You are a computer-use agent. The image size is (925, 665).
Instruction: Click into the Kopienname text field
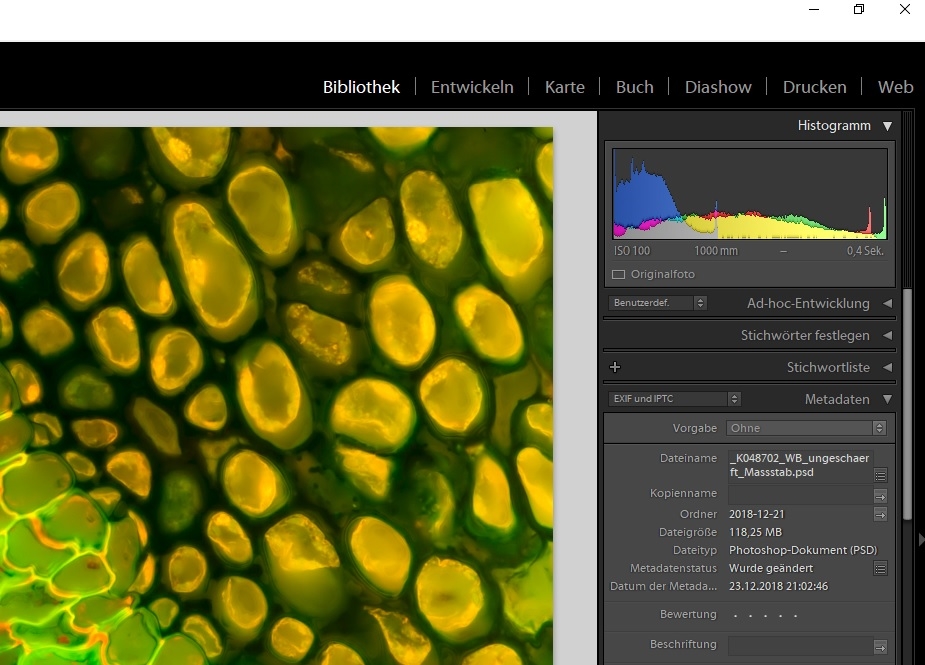point(798,495)
